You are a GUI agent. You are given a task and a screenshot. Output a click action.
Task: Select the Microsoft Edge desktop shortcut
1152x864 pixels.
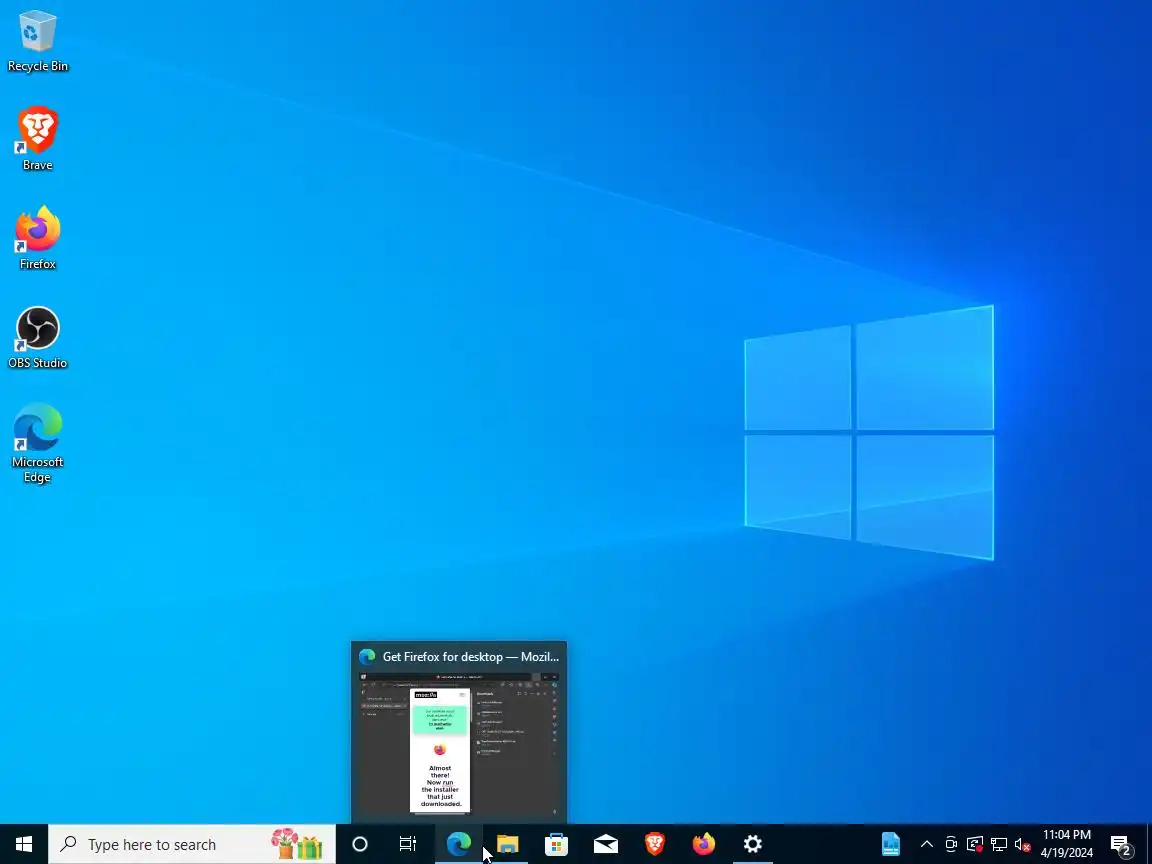coord(37,443)
